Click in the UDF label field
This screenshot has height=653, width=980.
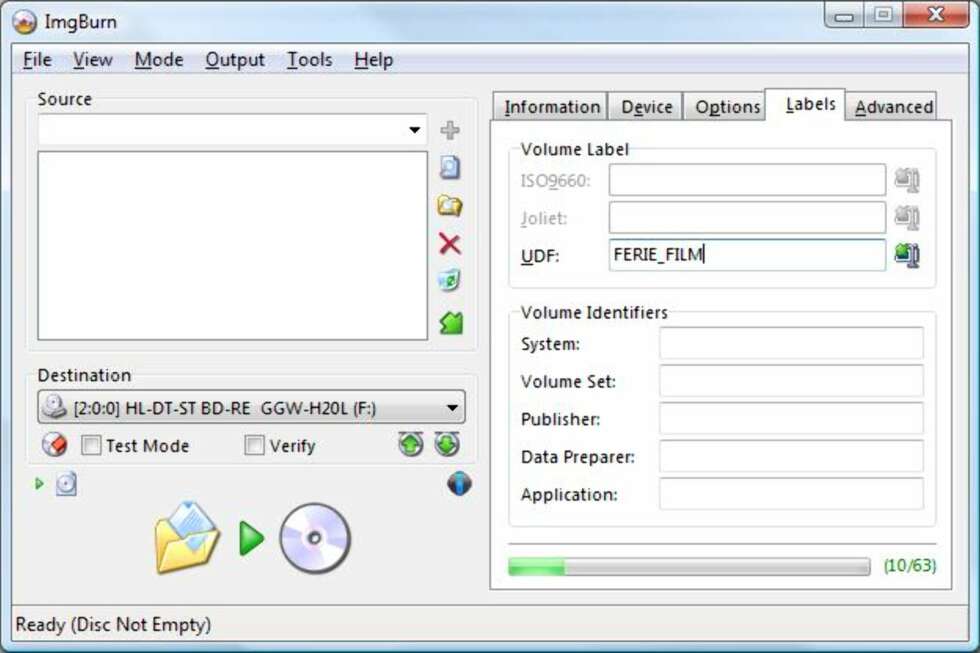coord(747,255)
